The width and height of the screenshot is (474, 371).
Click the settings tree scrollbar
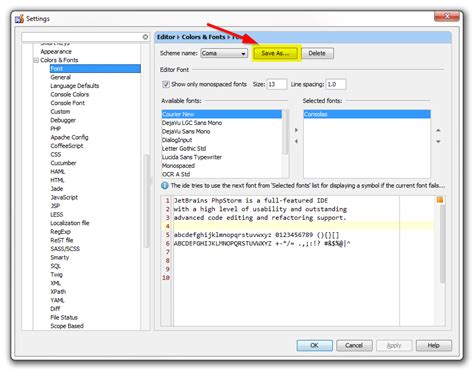pos(146,201)
